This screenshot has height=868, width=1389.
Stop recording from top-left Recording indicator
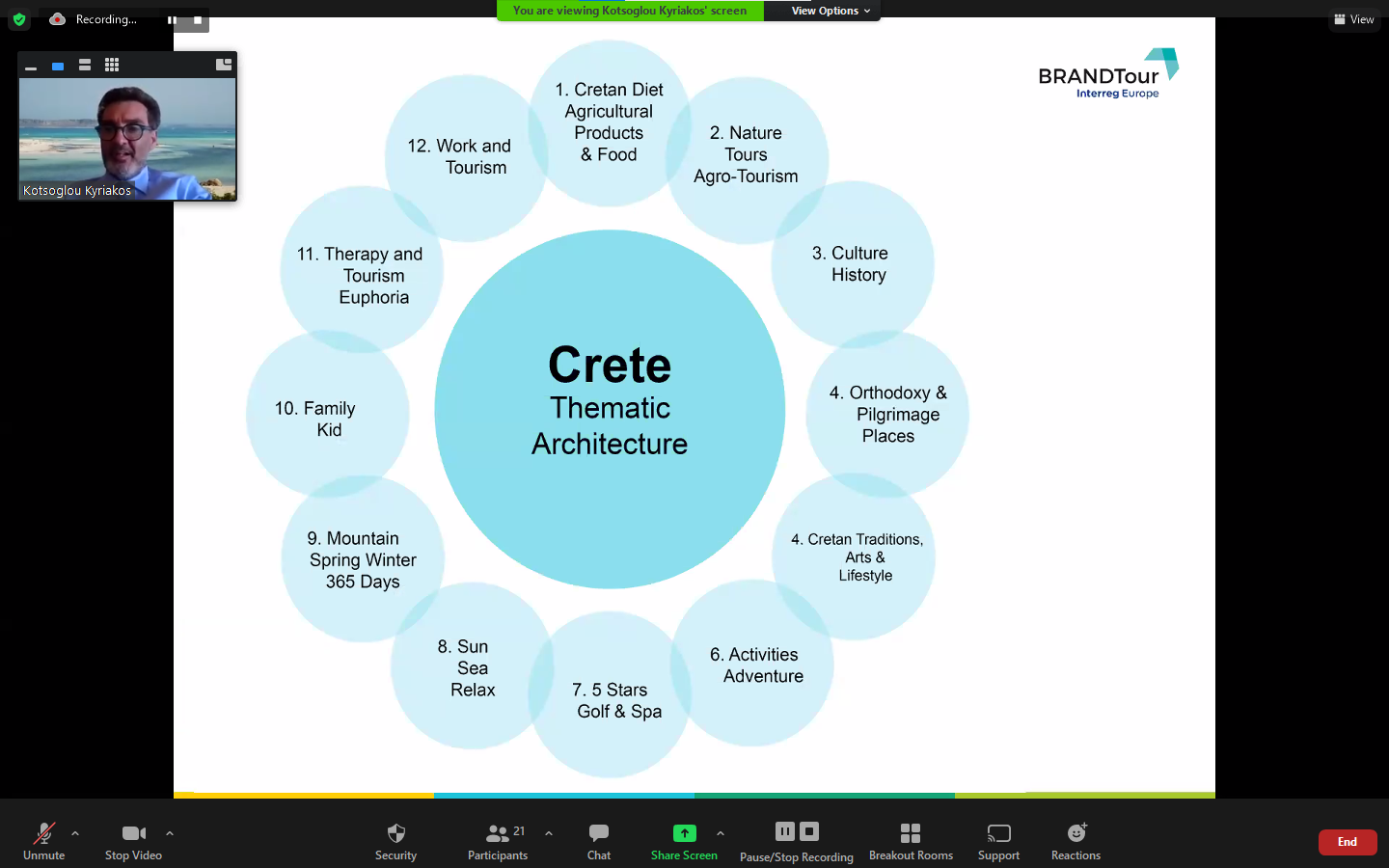pos(198,19)
